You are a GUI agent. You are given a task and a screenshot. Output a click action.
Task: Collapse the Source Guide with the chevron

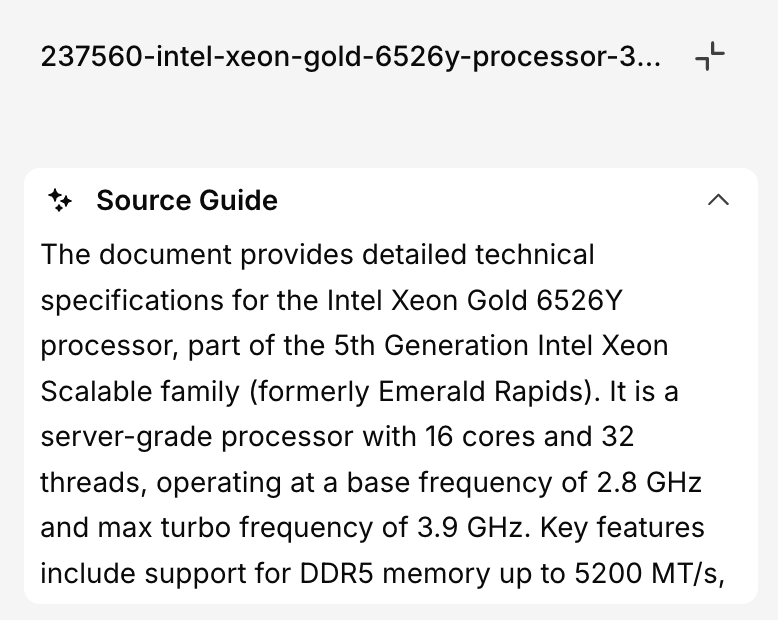pyautogui.click(x=718, y=200)
